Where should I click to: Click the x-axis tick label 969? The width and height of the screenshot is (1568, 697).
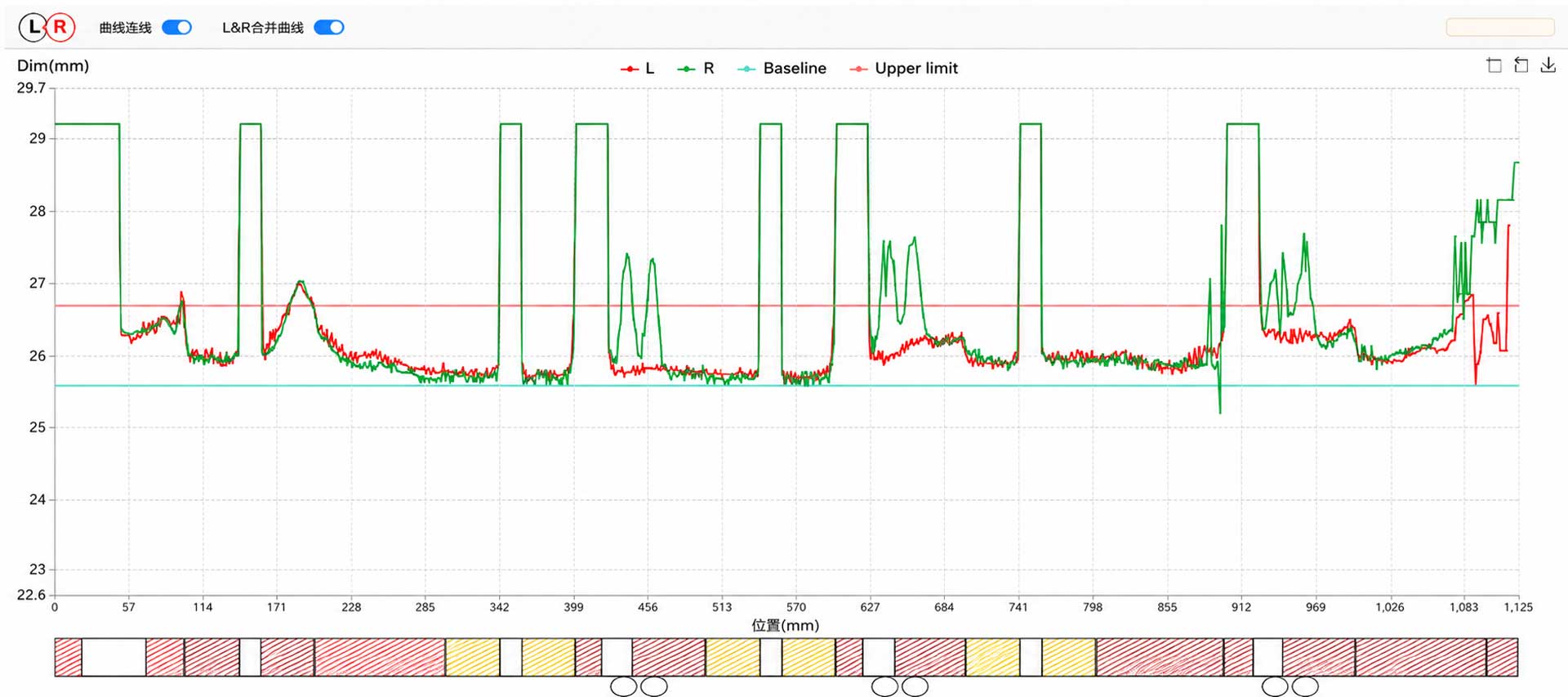[1316, 607]
